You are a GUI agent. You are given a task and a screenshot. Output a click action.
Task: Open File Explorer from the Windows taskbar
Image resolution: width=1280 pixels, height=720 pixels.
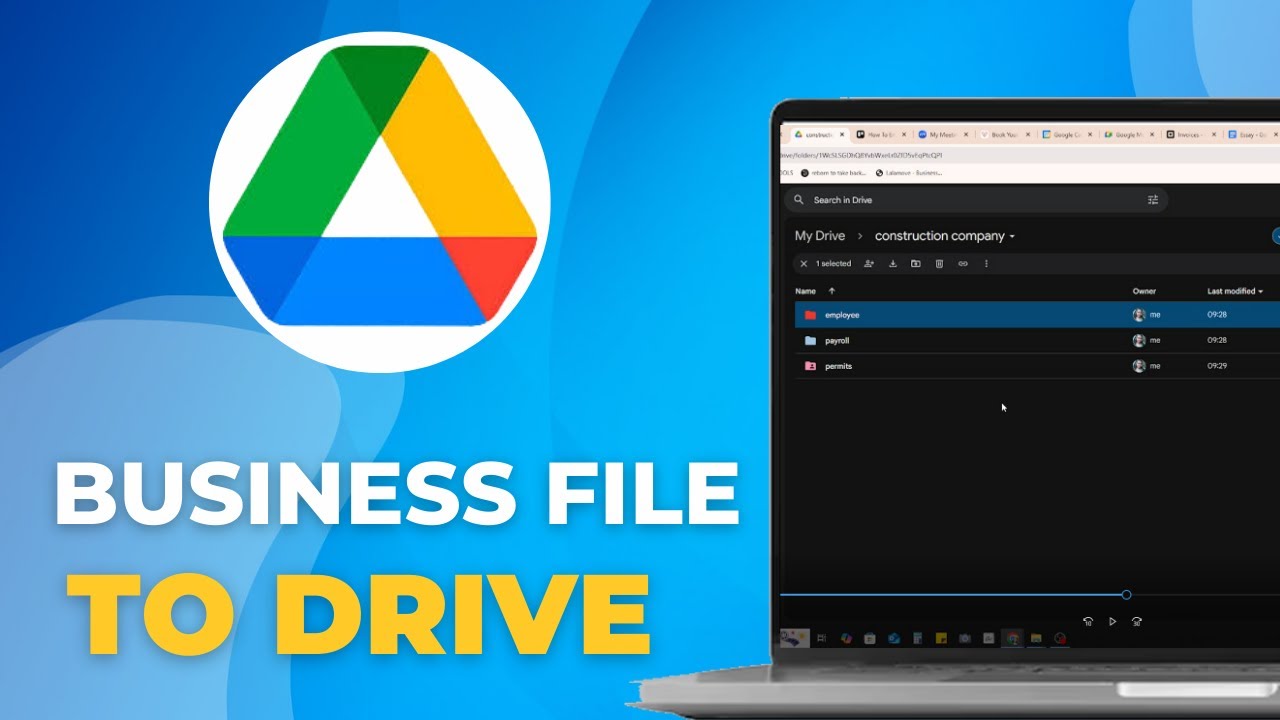[1036, 638]
